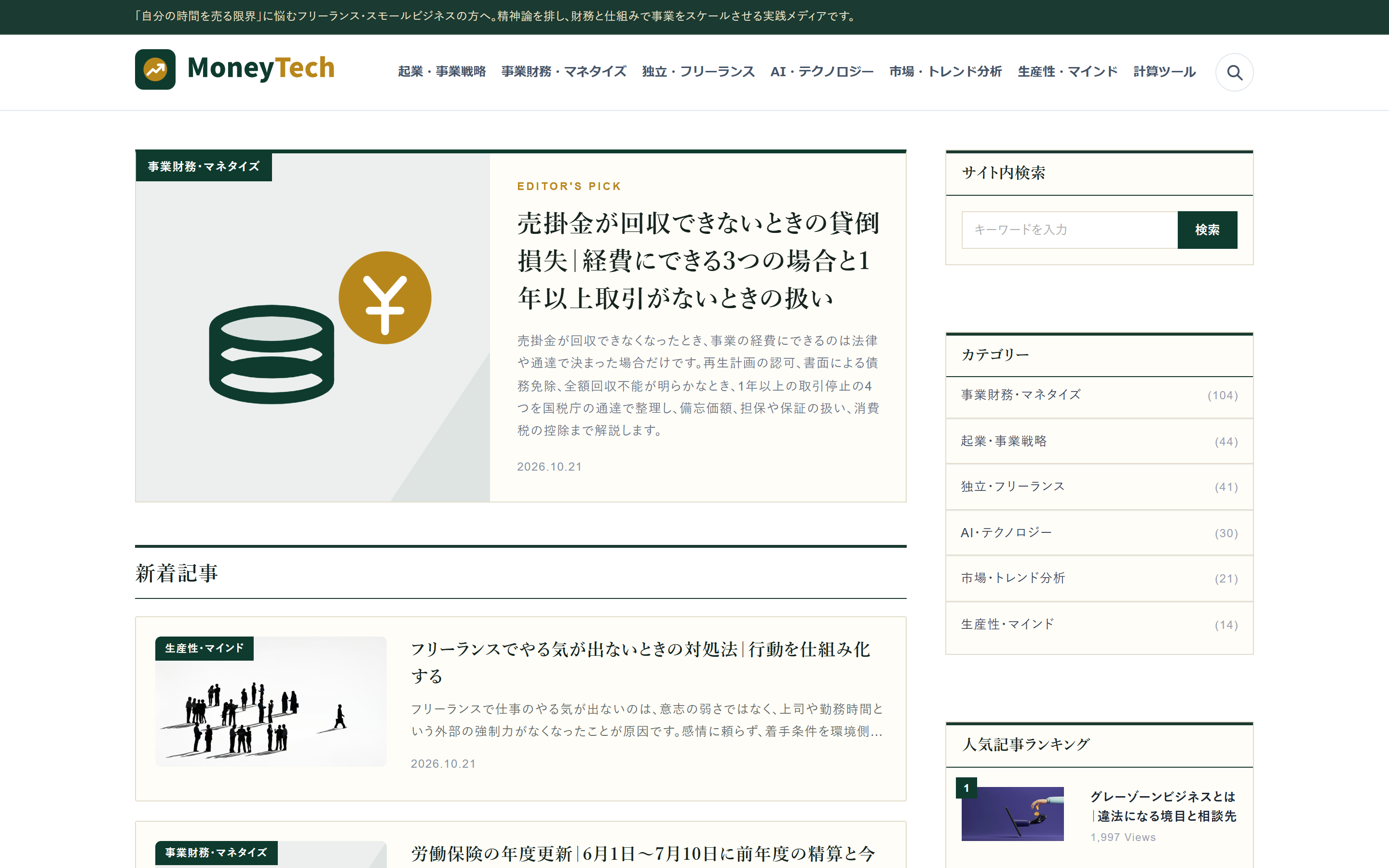Viewport: 1389px width, 868px height.
Task: Open the 計算ツール nav menu
Action: click(1165, 72)
